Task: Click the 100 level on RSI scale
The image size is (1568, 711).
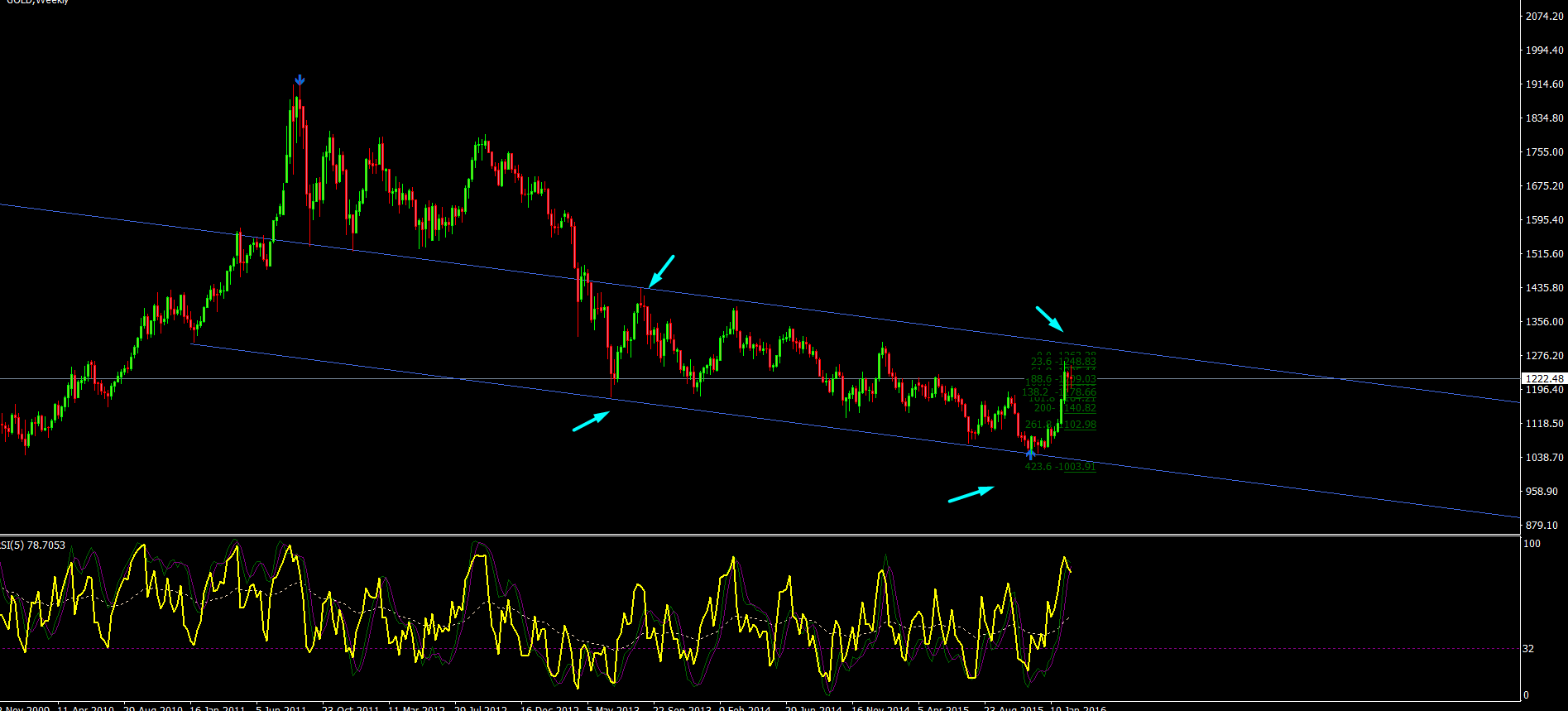Action: (1532, 544)
